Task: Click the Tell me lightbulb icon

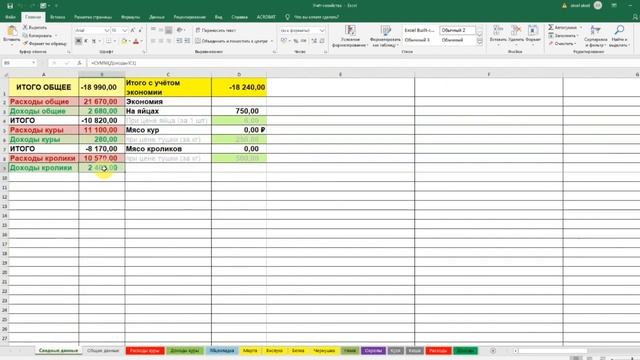Action: [287, 17]
